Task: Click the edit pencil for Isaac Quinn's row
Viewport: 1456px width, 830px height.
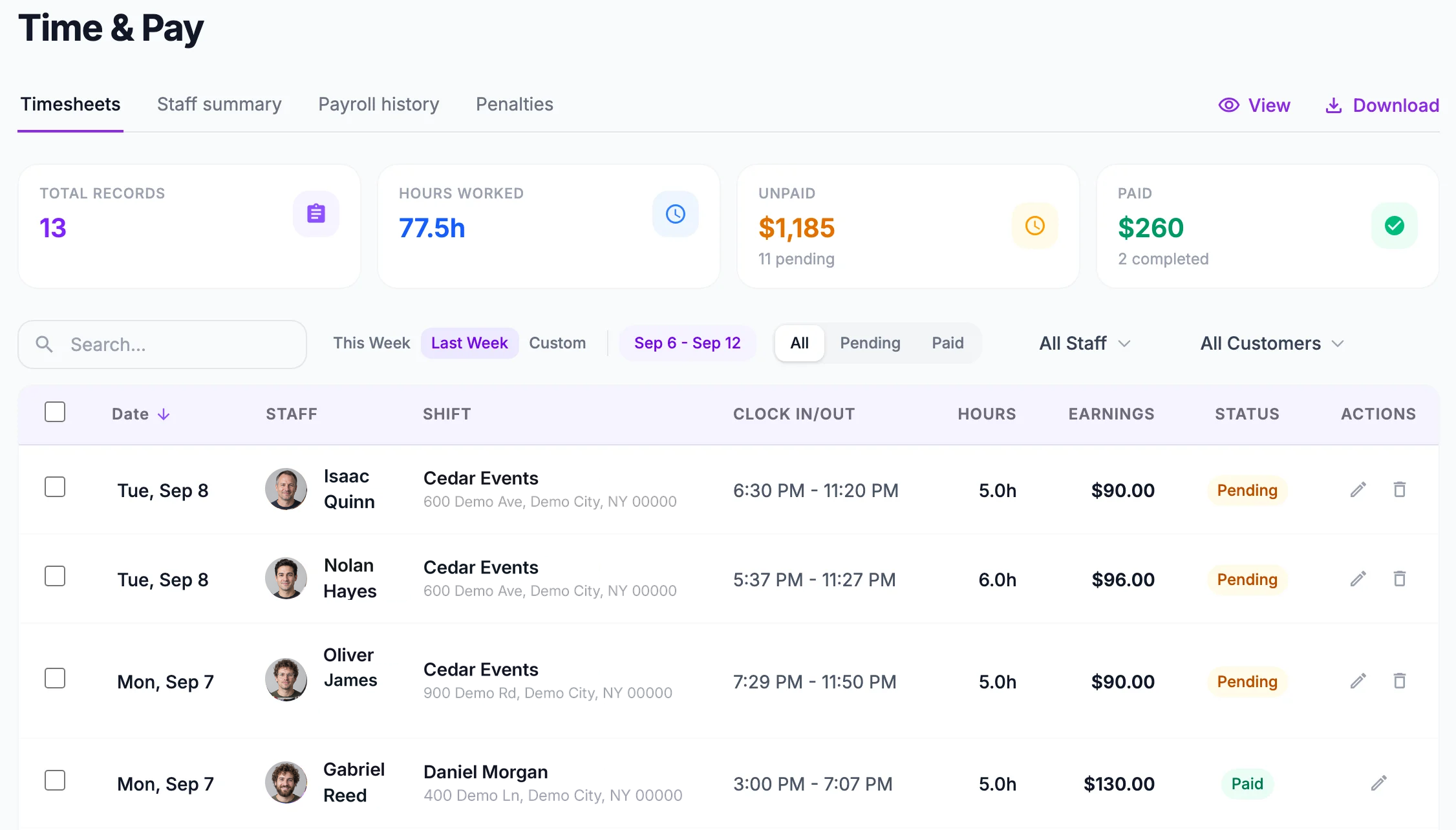Action: point(1358,490)
